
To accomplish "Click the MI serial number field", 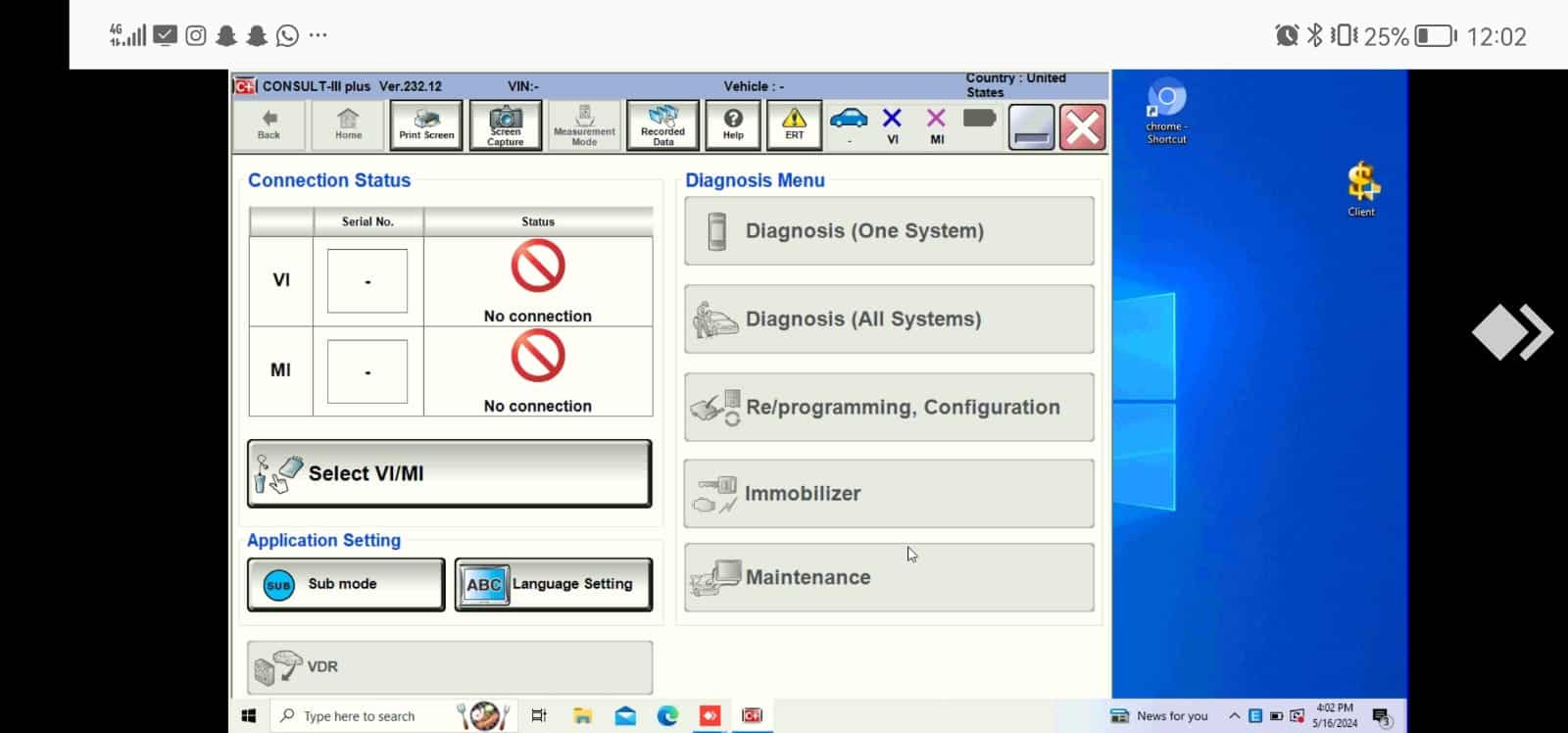I will 367,371.
